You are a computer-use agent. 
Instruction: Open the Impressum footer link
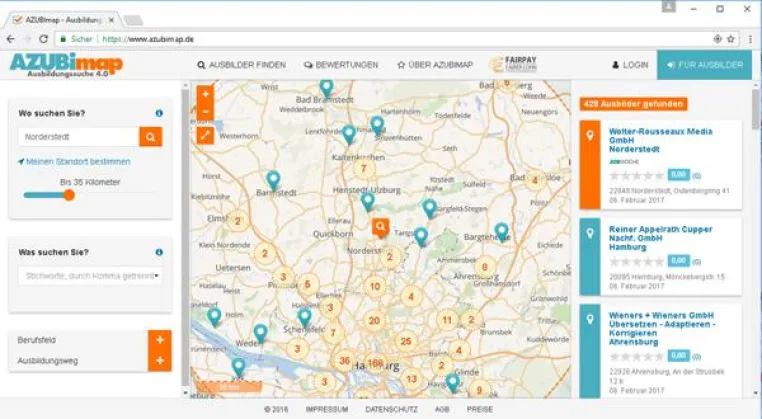(327, 409)
